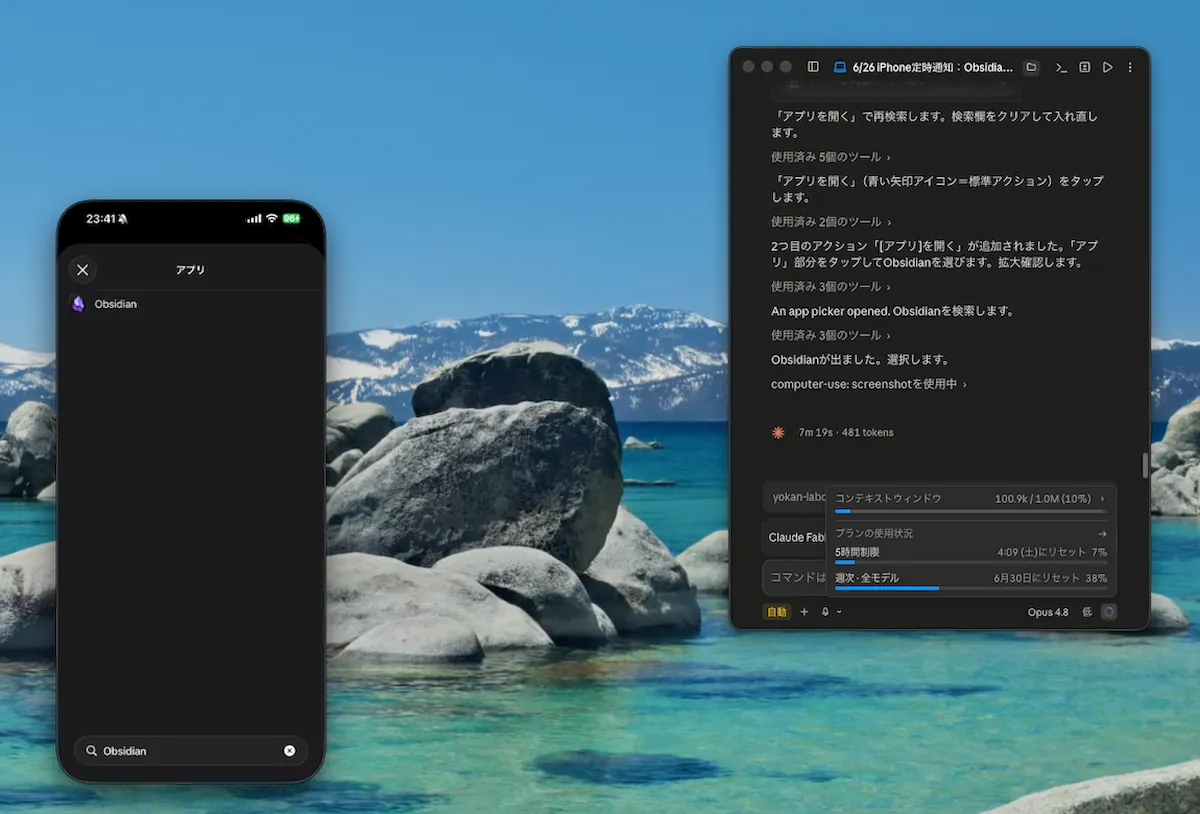Click the red close dot of Claude window

click(748, 67)
